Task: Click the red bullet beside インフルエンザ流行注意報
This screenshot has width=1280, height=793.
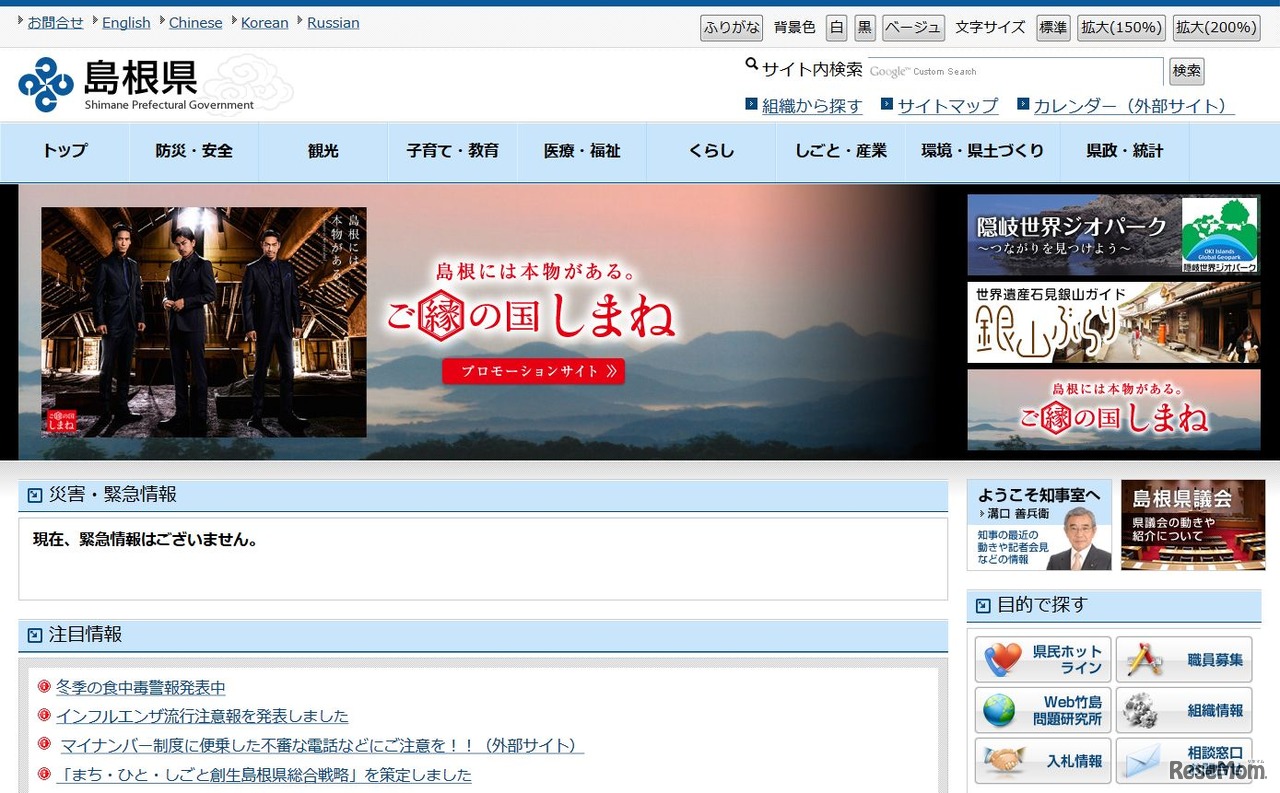Action: point(44,715)
